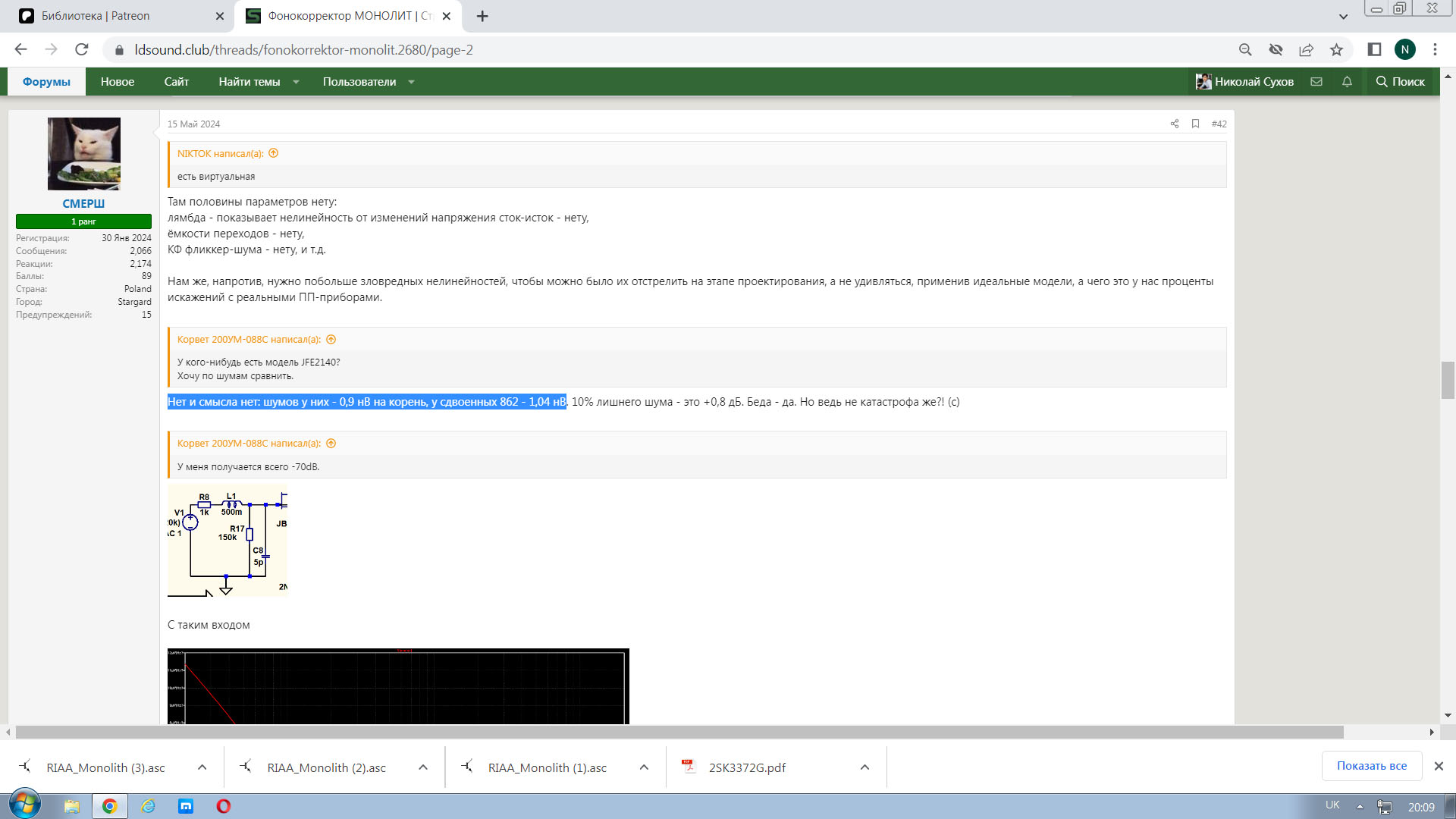Expand options for RIAA_Monolith (1).asc download
The image size is (1456, 819).
pos(644,767)
